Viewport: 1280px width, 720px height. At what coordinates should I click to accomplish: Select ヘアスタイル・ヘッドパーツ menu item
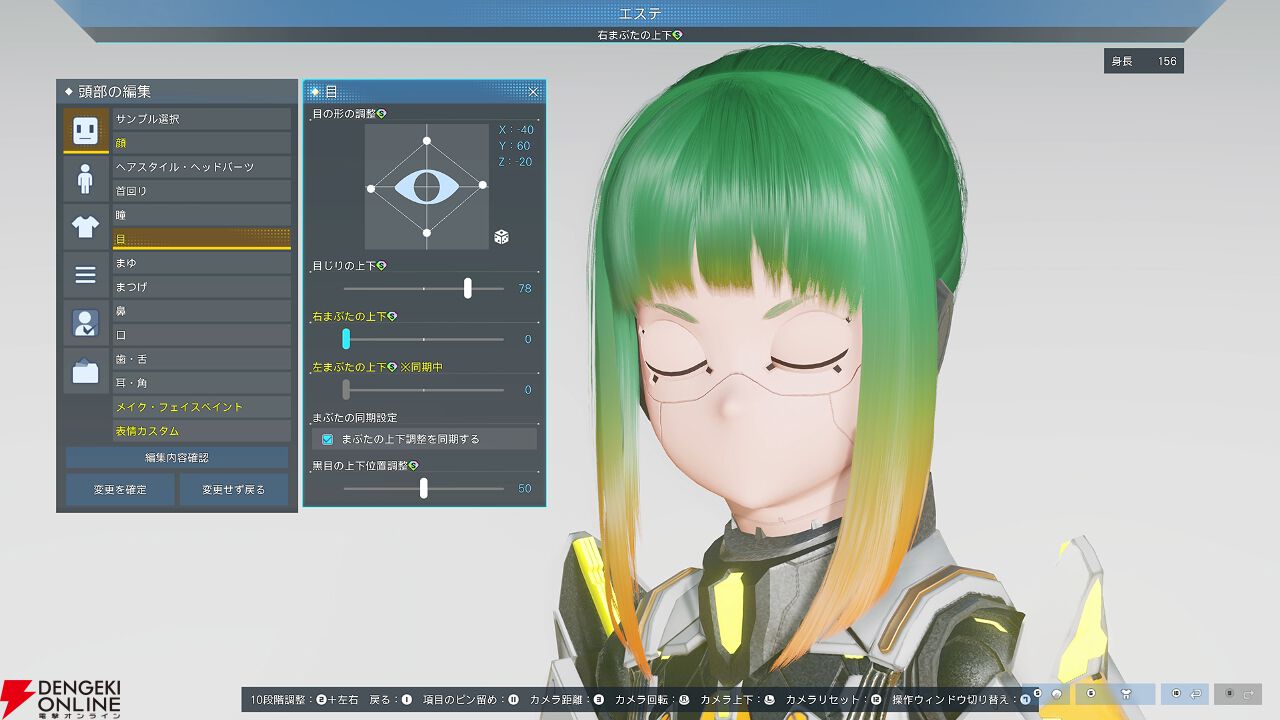[x=201, y=167]
